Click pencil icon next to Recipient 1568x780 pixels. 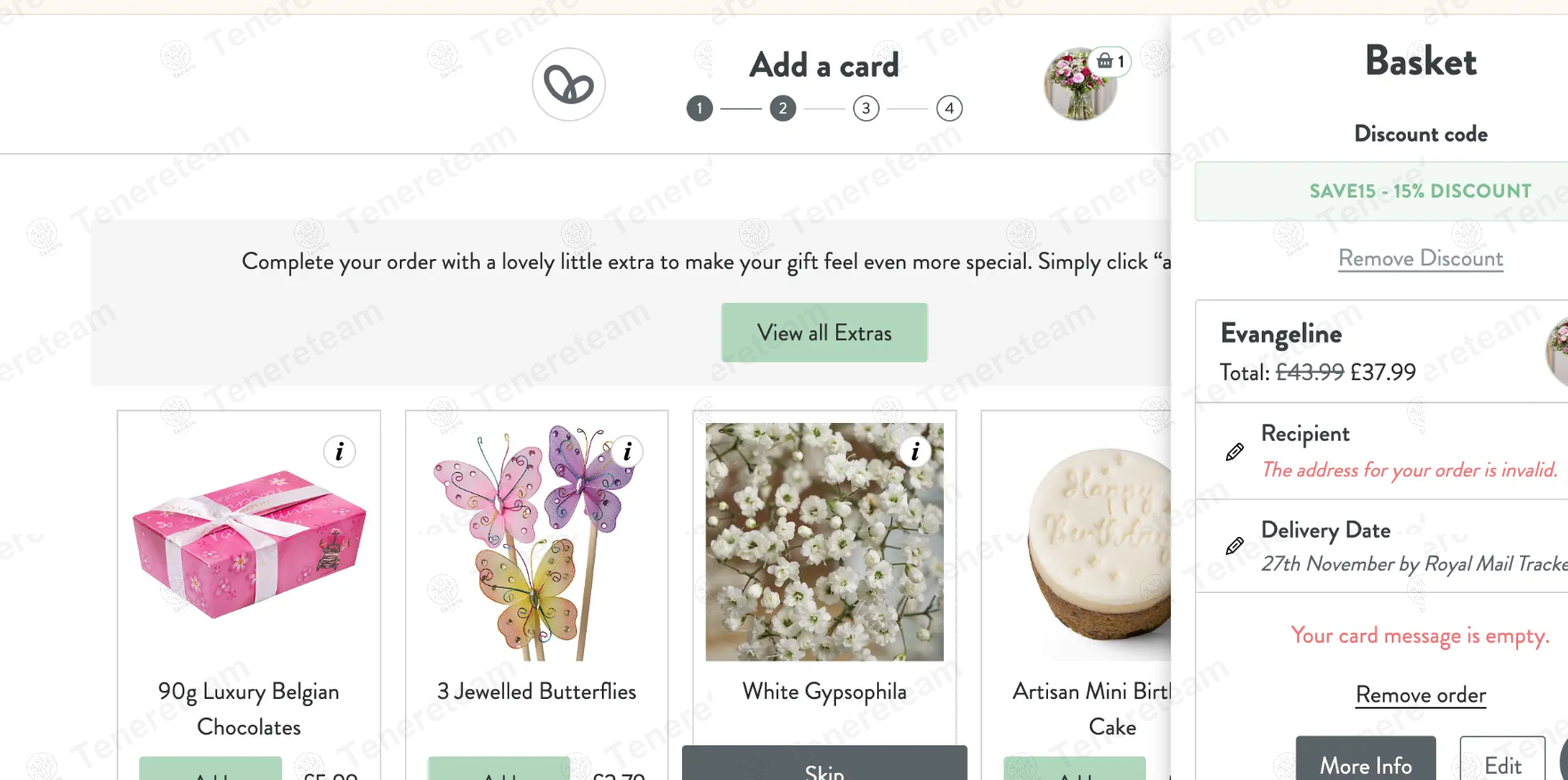coord(1235,452)
